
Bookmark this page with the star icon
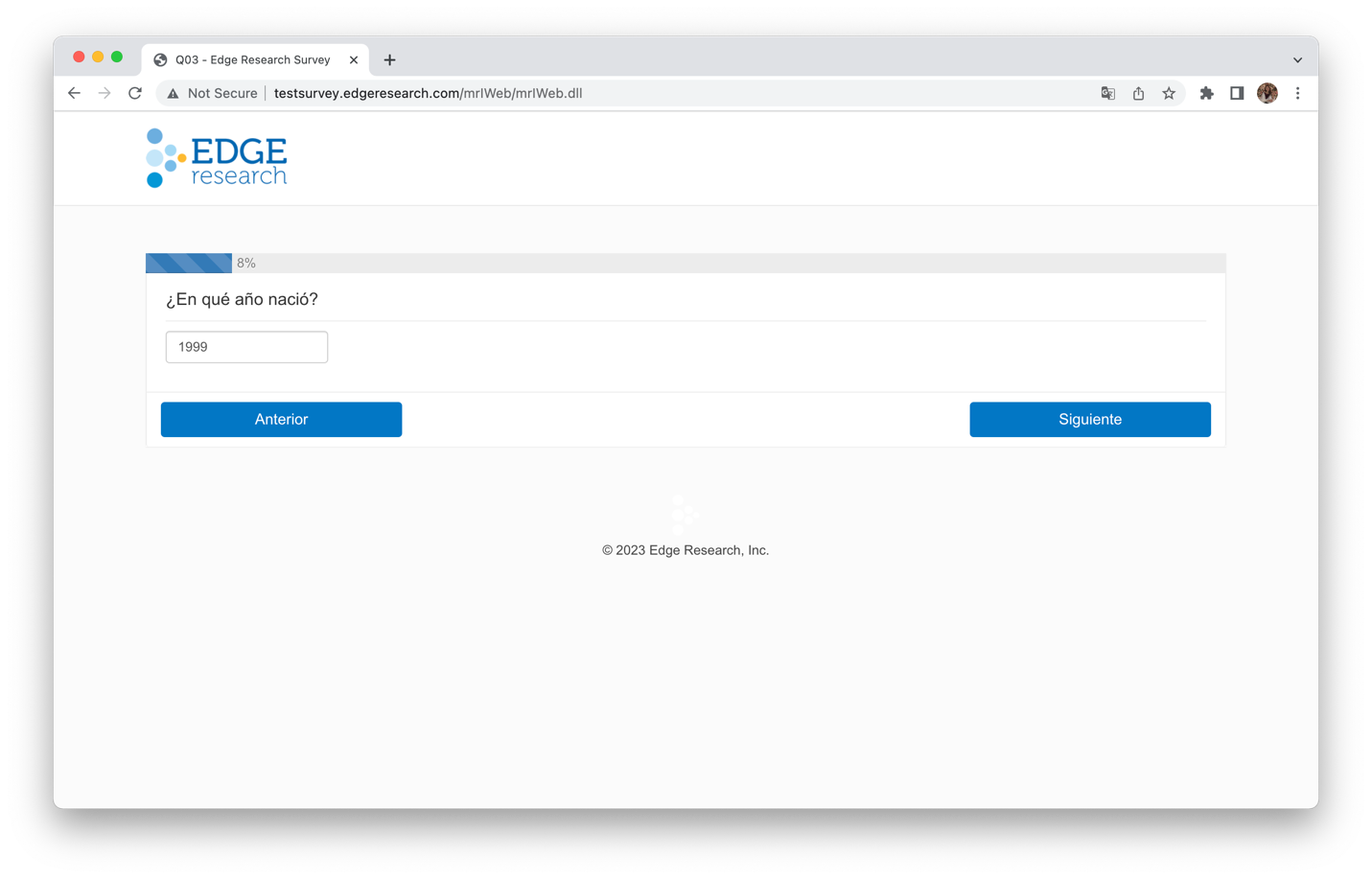pos(1169,93)
